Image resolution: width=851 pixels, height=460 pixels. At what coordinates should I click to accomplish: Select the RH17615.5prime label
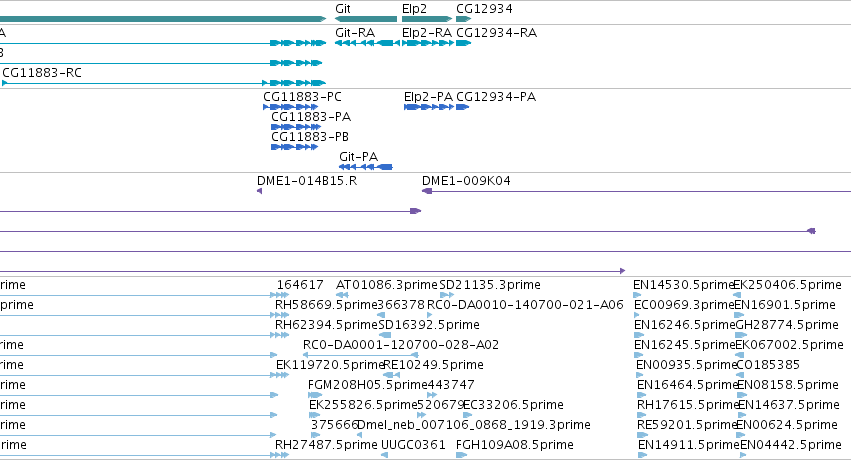pos(688,406)
